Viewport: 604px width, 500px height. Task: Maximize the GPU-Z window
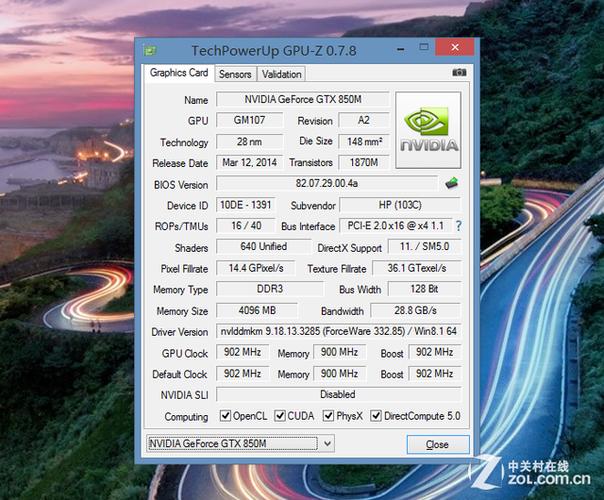424,47
